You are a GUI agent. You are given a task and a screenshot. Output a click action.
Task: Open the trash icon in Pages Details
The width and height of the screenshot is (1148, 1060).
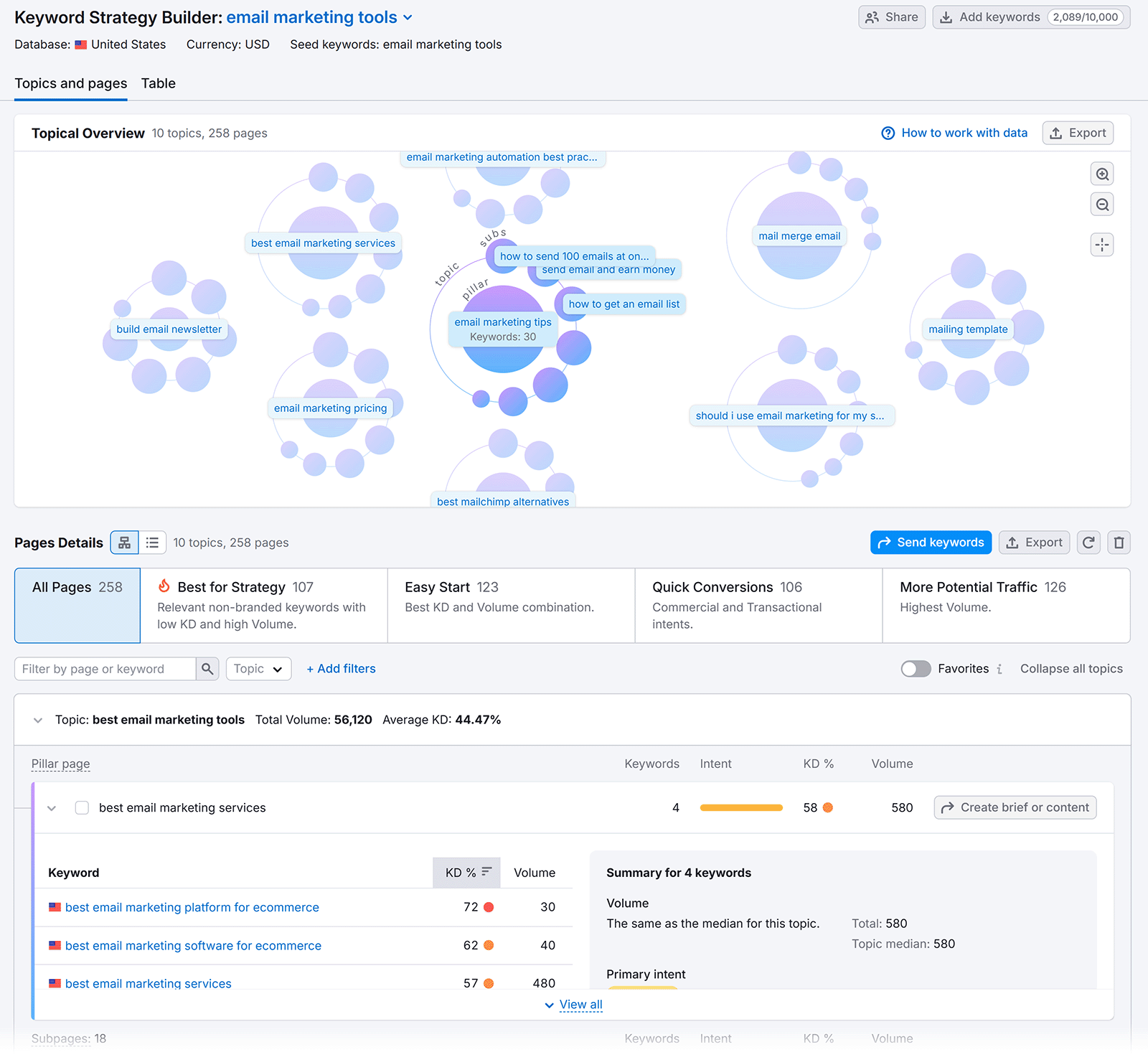tap(1118, 542)
